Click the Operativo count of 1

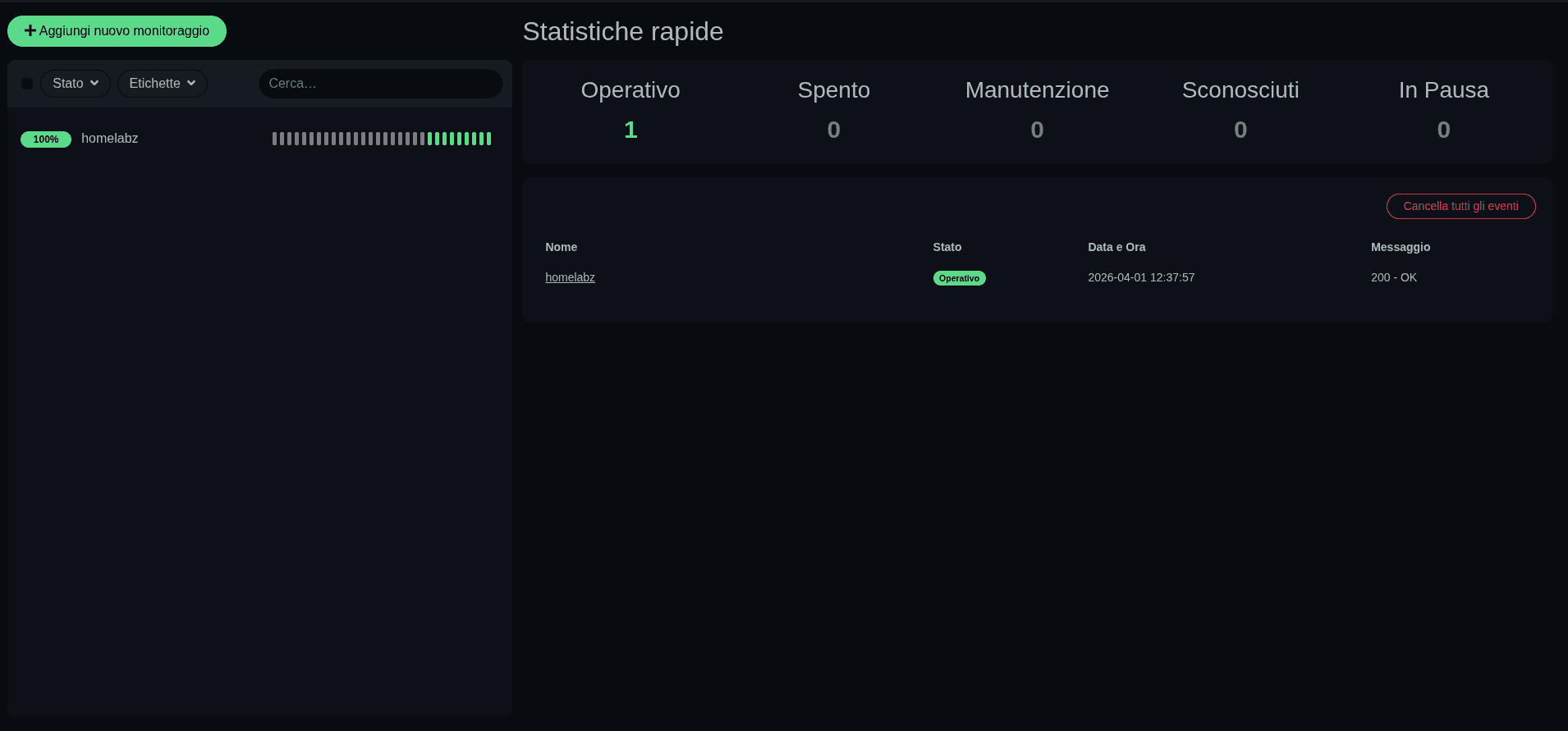[630, 130]
